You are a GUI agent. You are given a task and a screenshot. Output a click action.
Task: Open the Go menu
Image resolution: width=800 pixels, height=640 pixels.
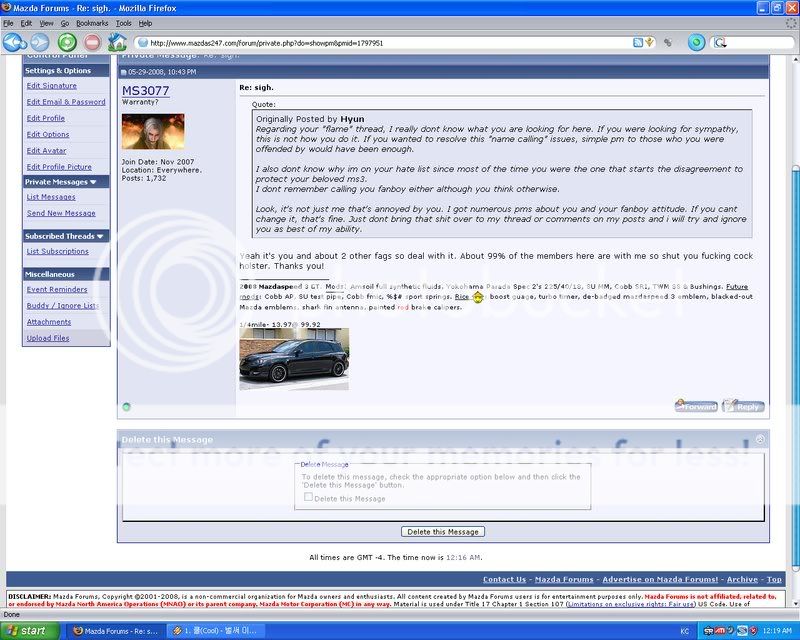[x=65, y=23]
